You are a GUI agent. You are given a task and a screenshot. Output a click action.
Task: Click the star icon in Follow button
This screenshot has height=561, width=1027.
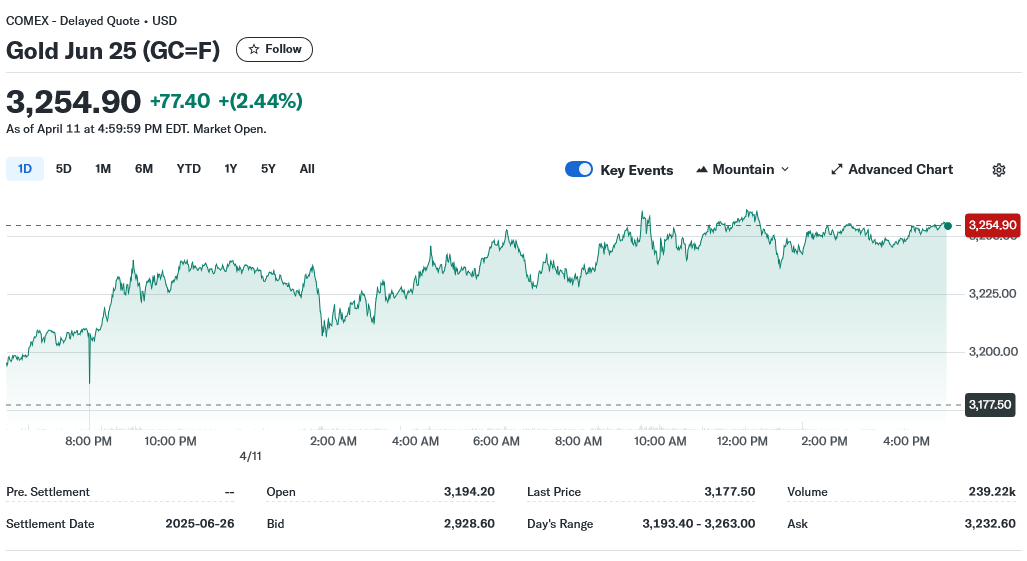(x=254, y=50)
